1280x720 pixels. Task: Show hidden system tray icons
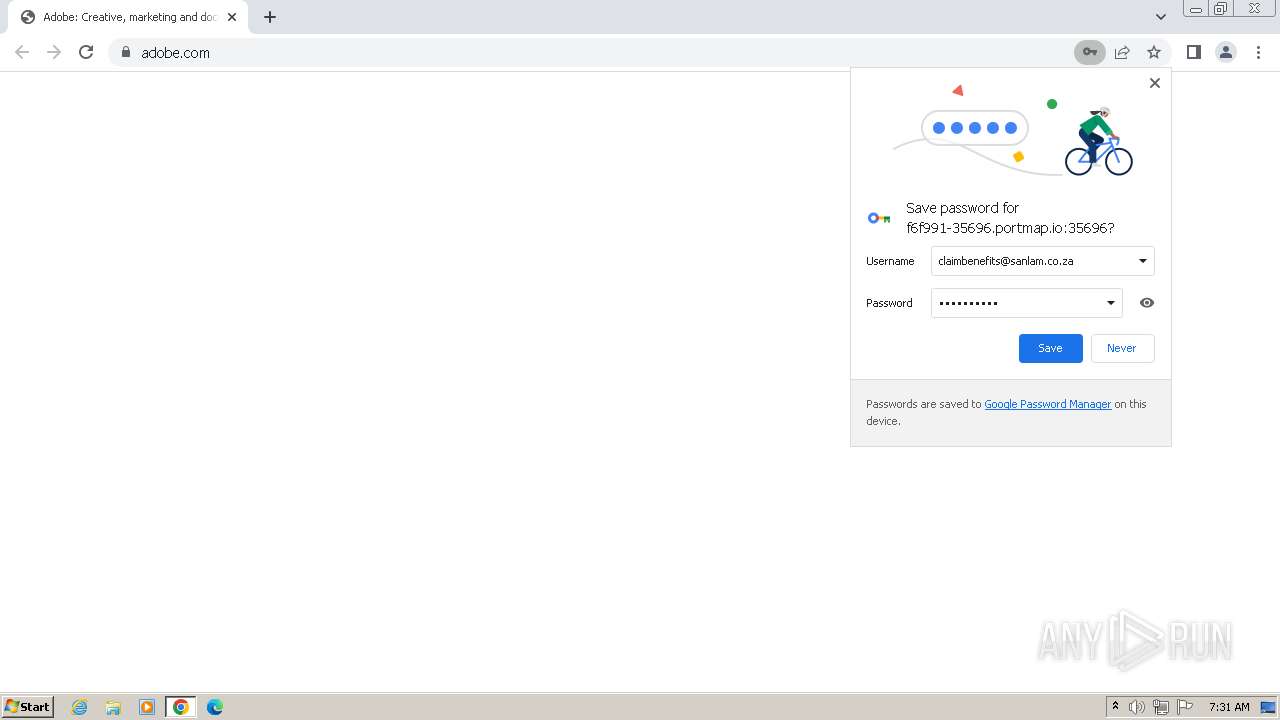1115,707
